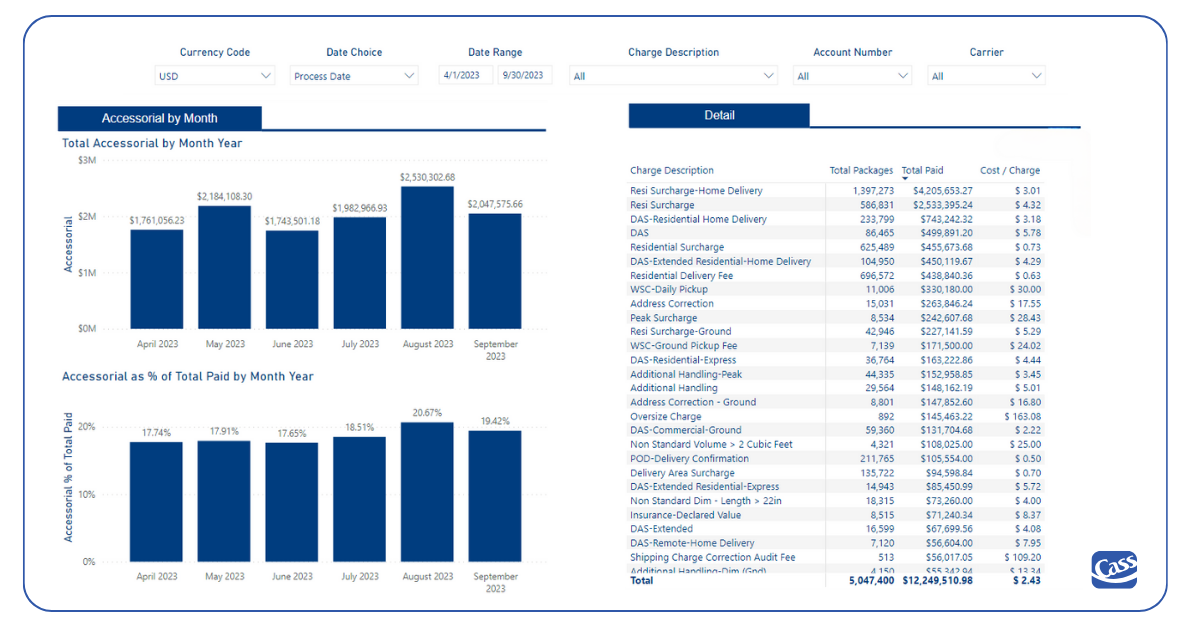Open the Date Choice dropdown showing Process Date

click(x=354, y=74)
